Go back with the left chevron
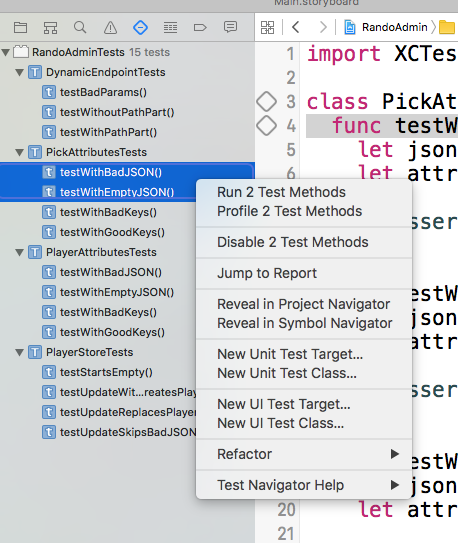The width and height of the screenshot is (458, 543). [296, 27]
